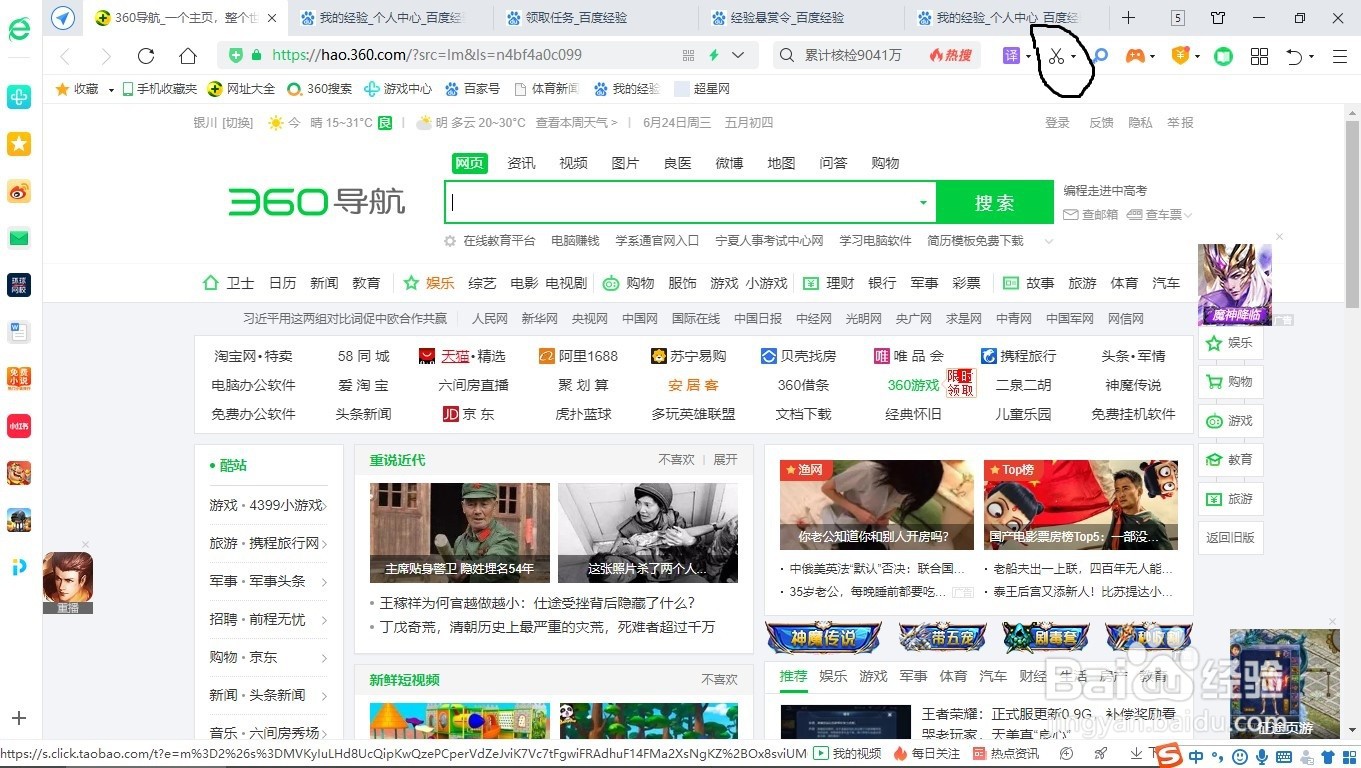Open the hamburger main menu icon
This screenshot has width=1361, height=768.
1340,56
